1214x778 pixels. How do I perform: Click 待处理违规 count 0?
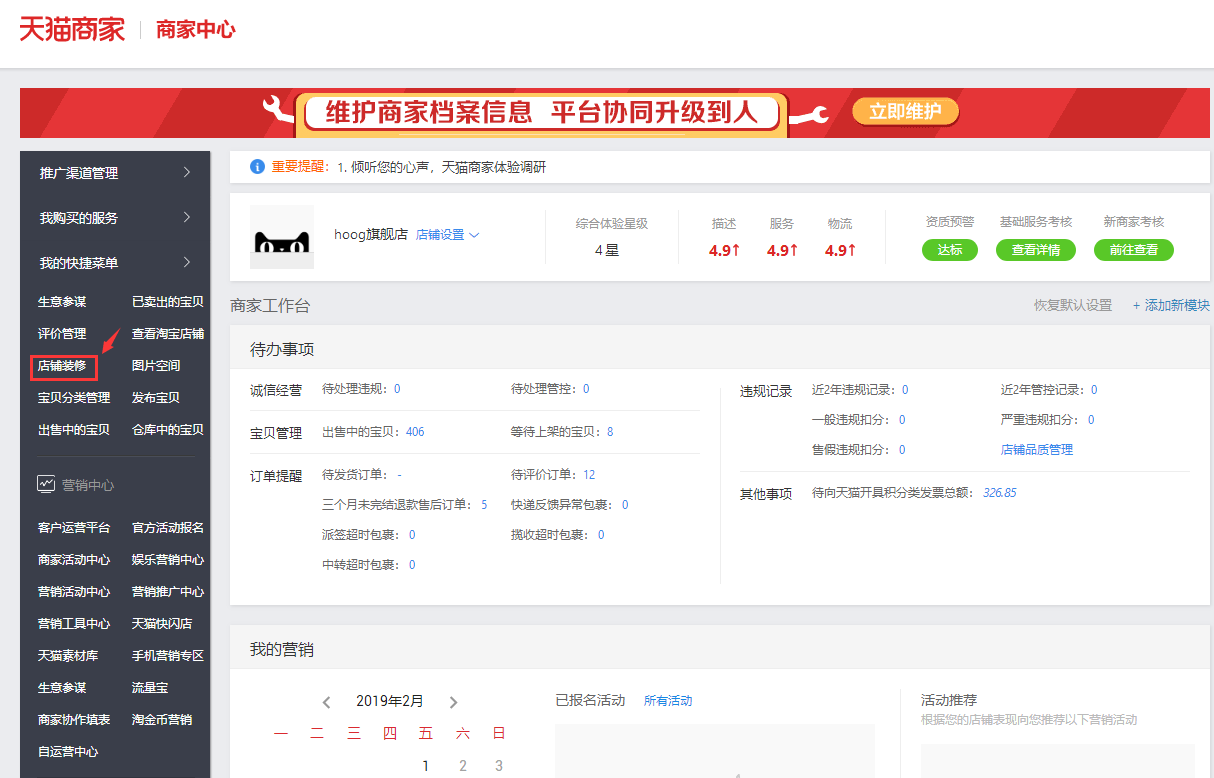[397, 389]
